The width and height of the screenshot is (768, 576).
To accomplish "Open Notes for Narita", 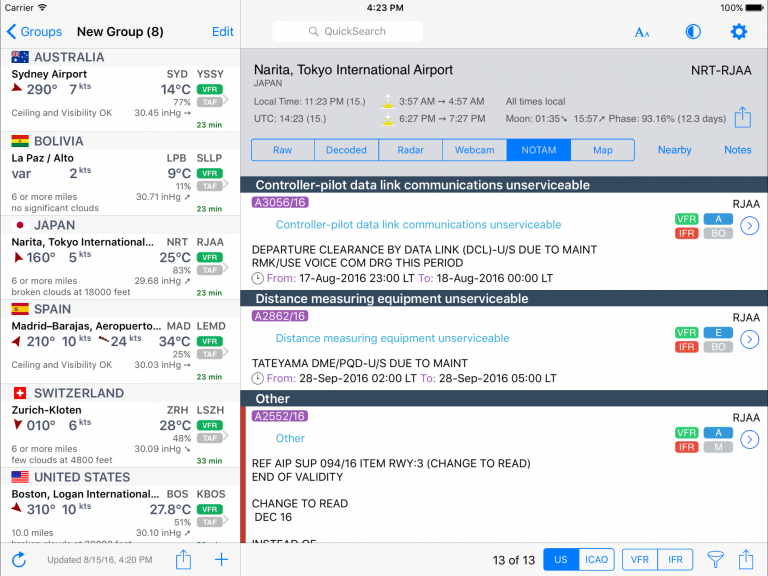I will [x=738, y=150].
